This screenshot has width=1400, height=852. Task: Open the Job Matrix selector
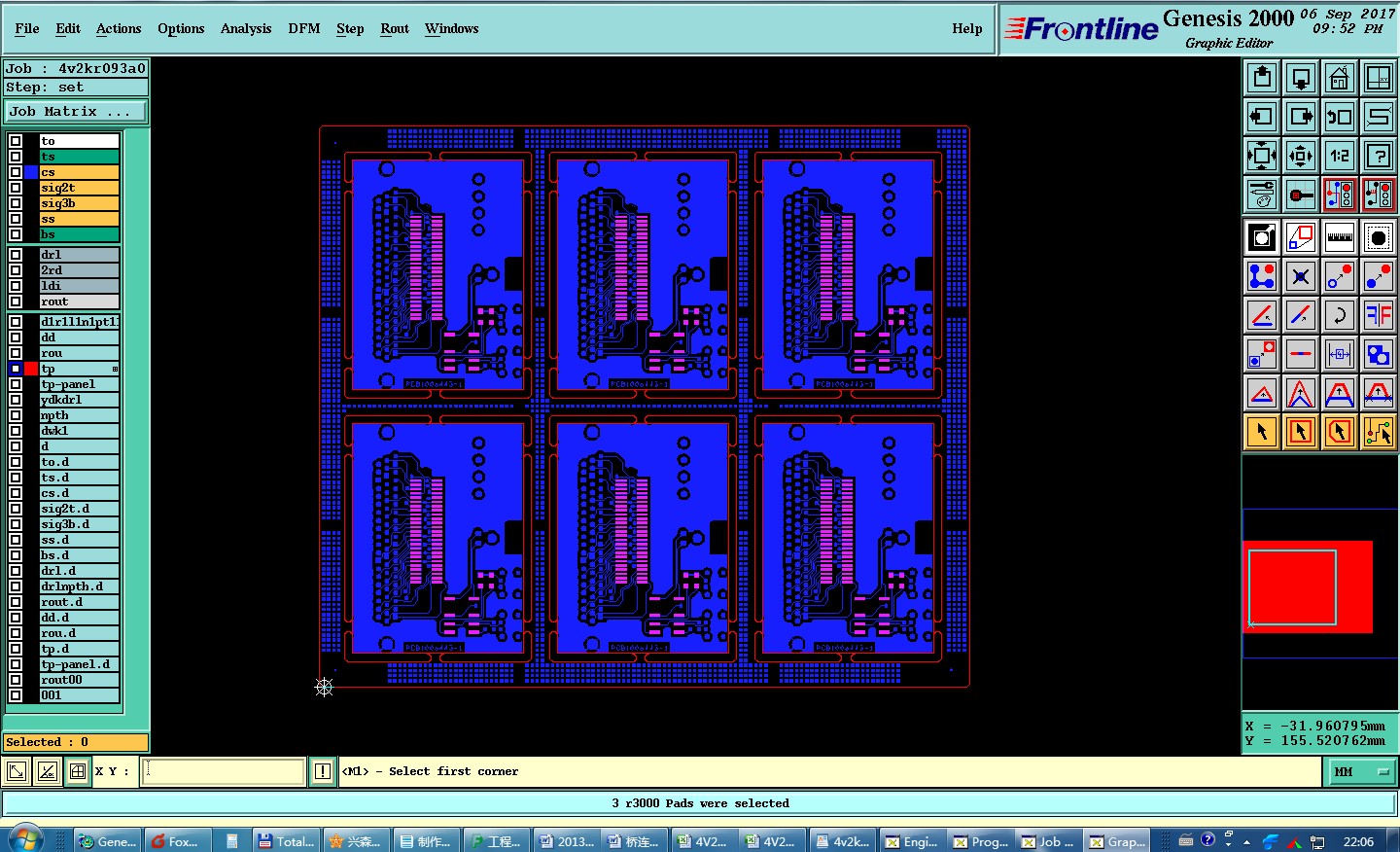coord(76,112)
